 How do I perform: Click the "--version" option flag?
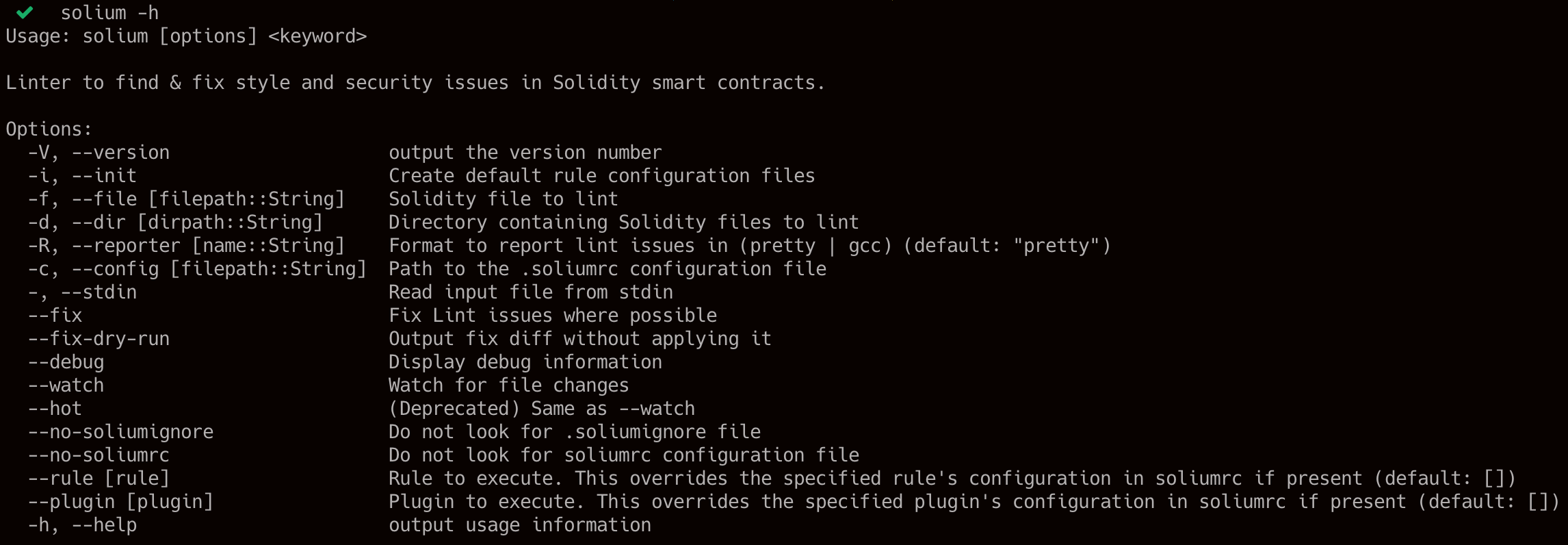(x=120, y=153)
